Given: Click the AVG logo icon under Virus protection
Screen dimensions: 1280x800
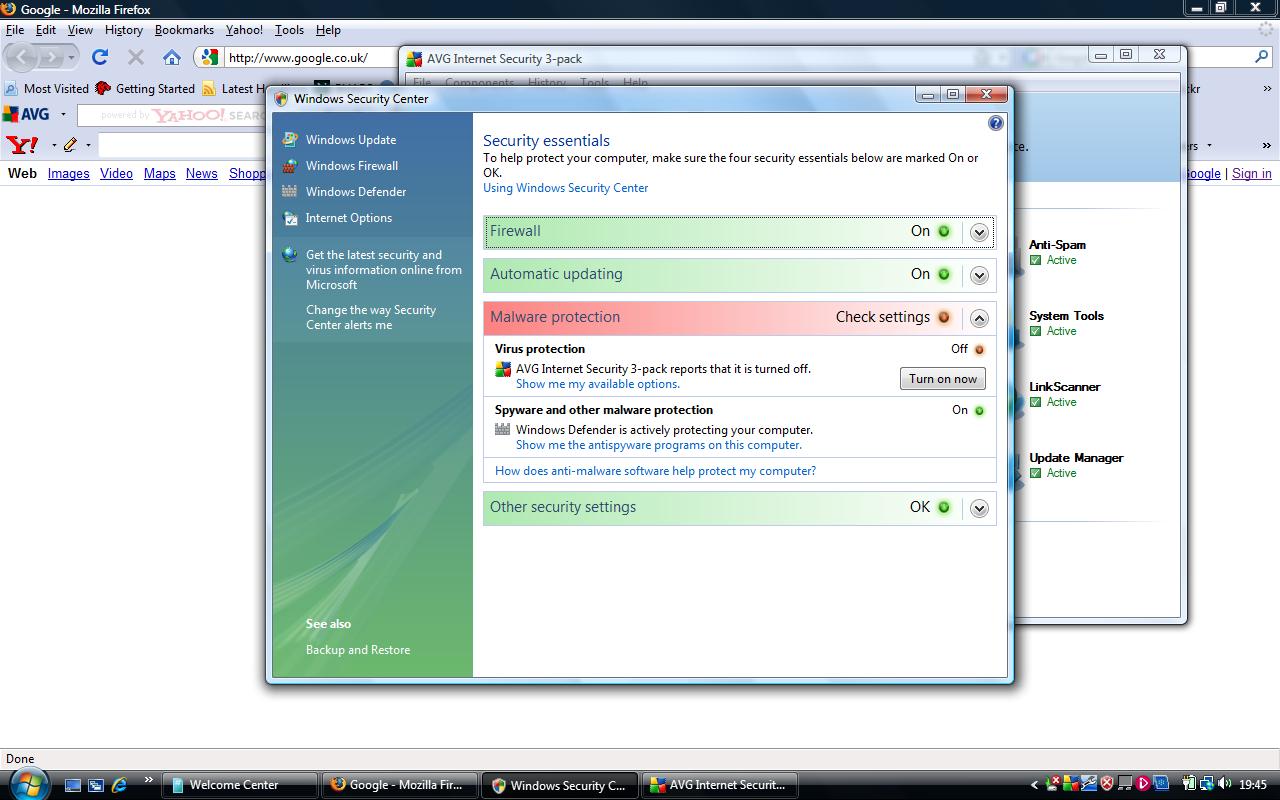Looking at the screenshot, I should tap(503, 369).
